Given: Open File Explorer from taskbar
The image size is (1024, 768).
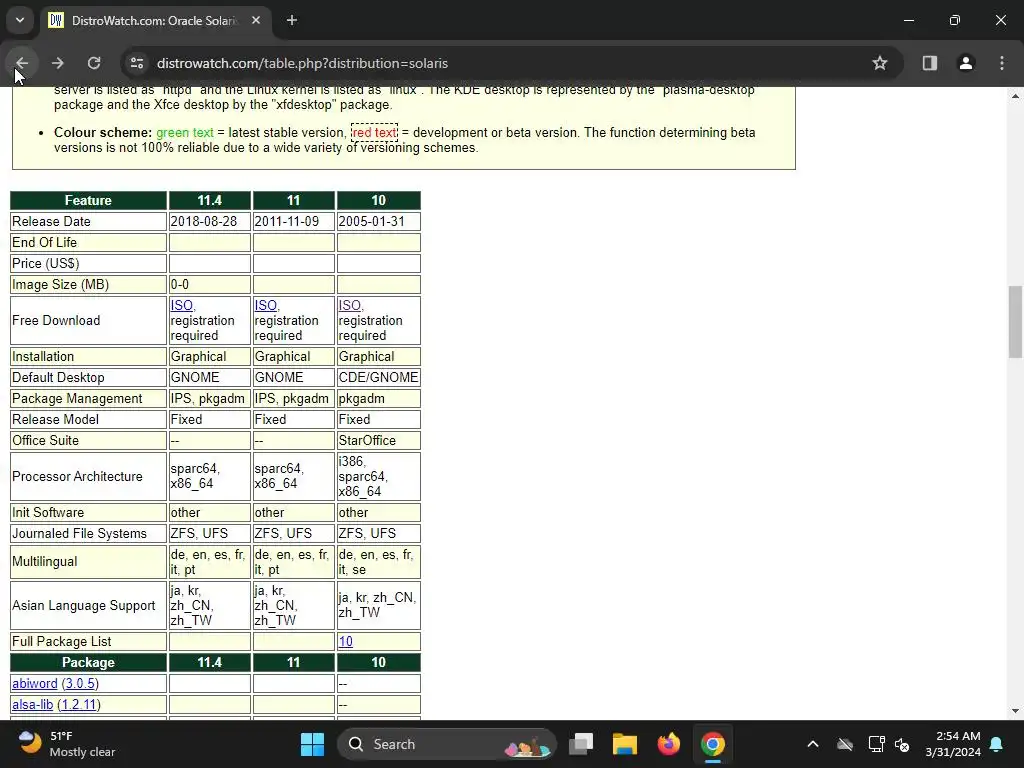Looking at the screenshot, I should pos(624,744).
